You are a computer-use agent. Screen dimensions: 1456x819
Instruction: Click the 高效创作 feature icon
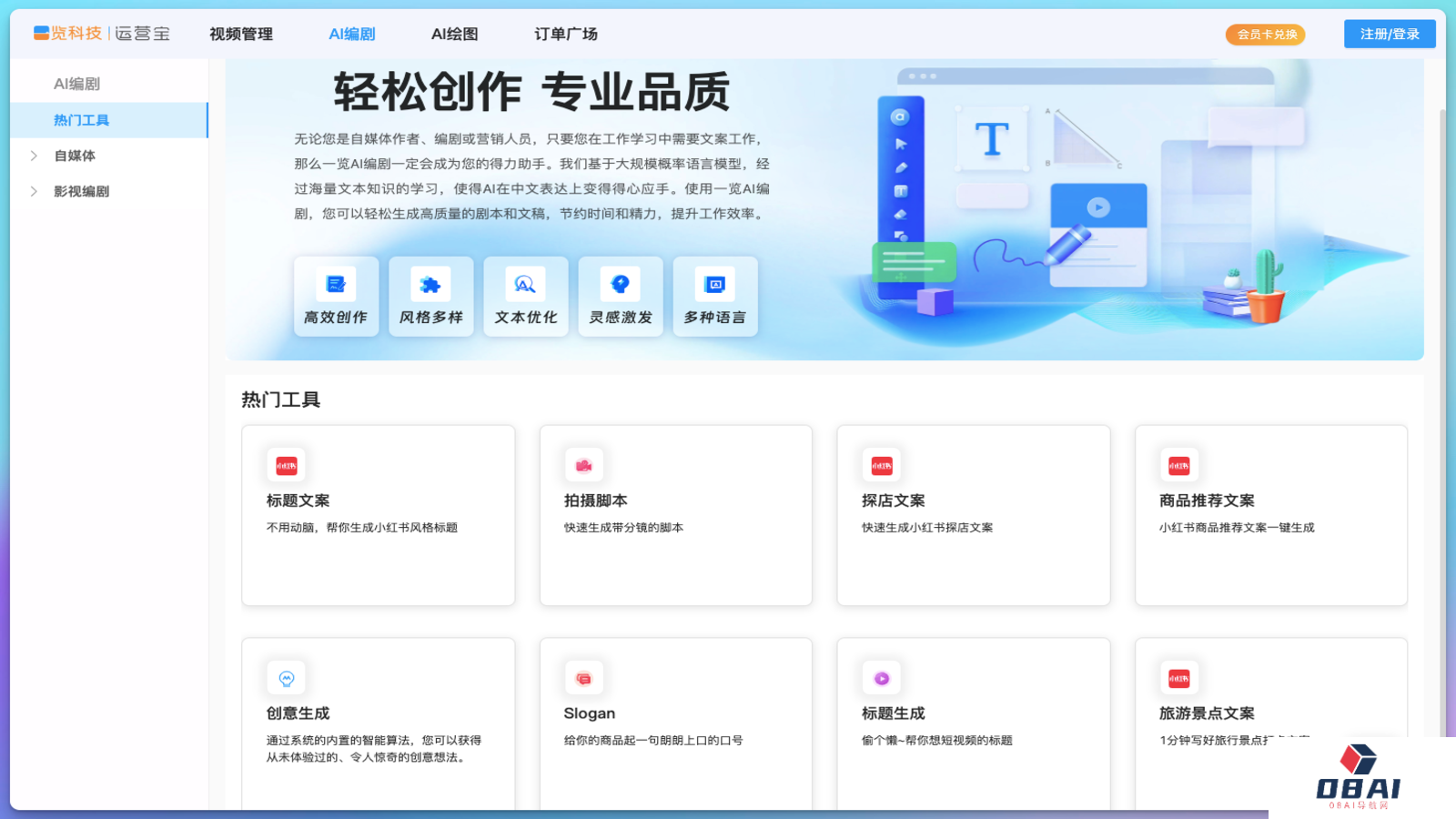tap(335, 283)
